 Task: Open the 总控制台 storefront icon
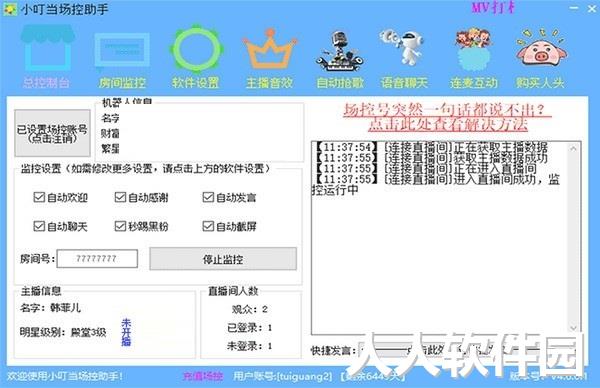47,57
